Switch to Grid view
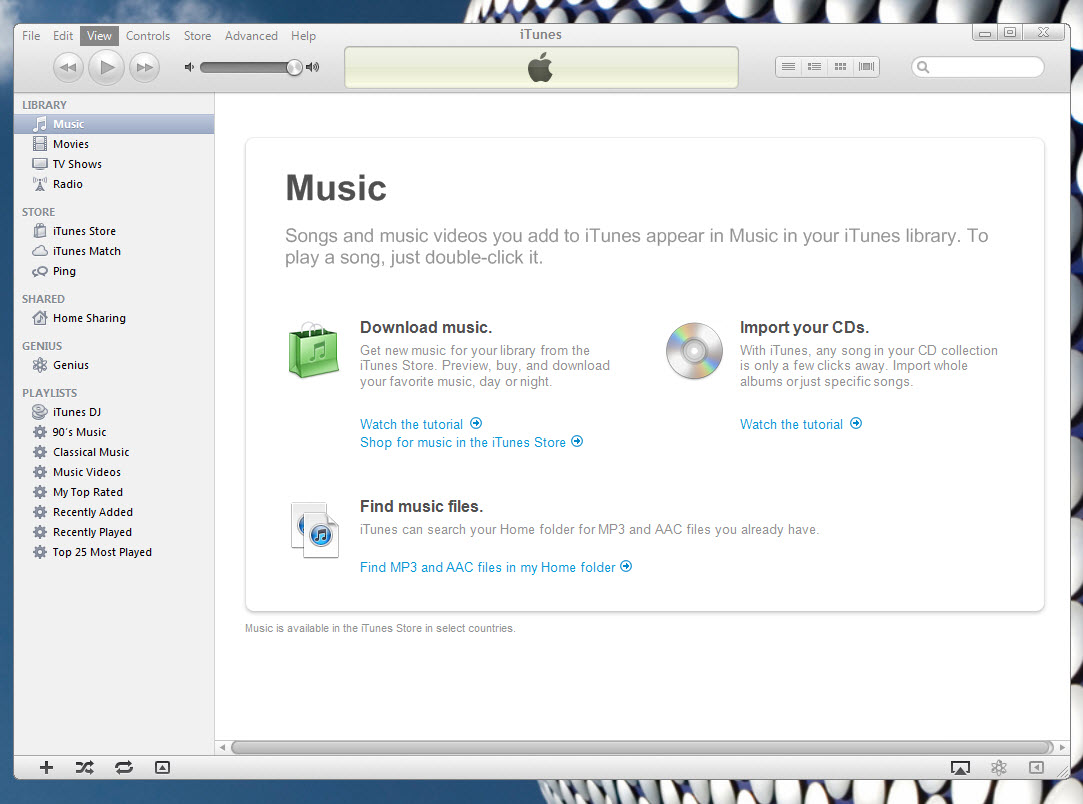This screenshot has width=1083, height=804. (x=841, y=67)
